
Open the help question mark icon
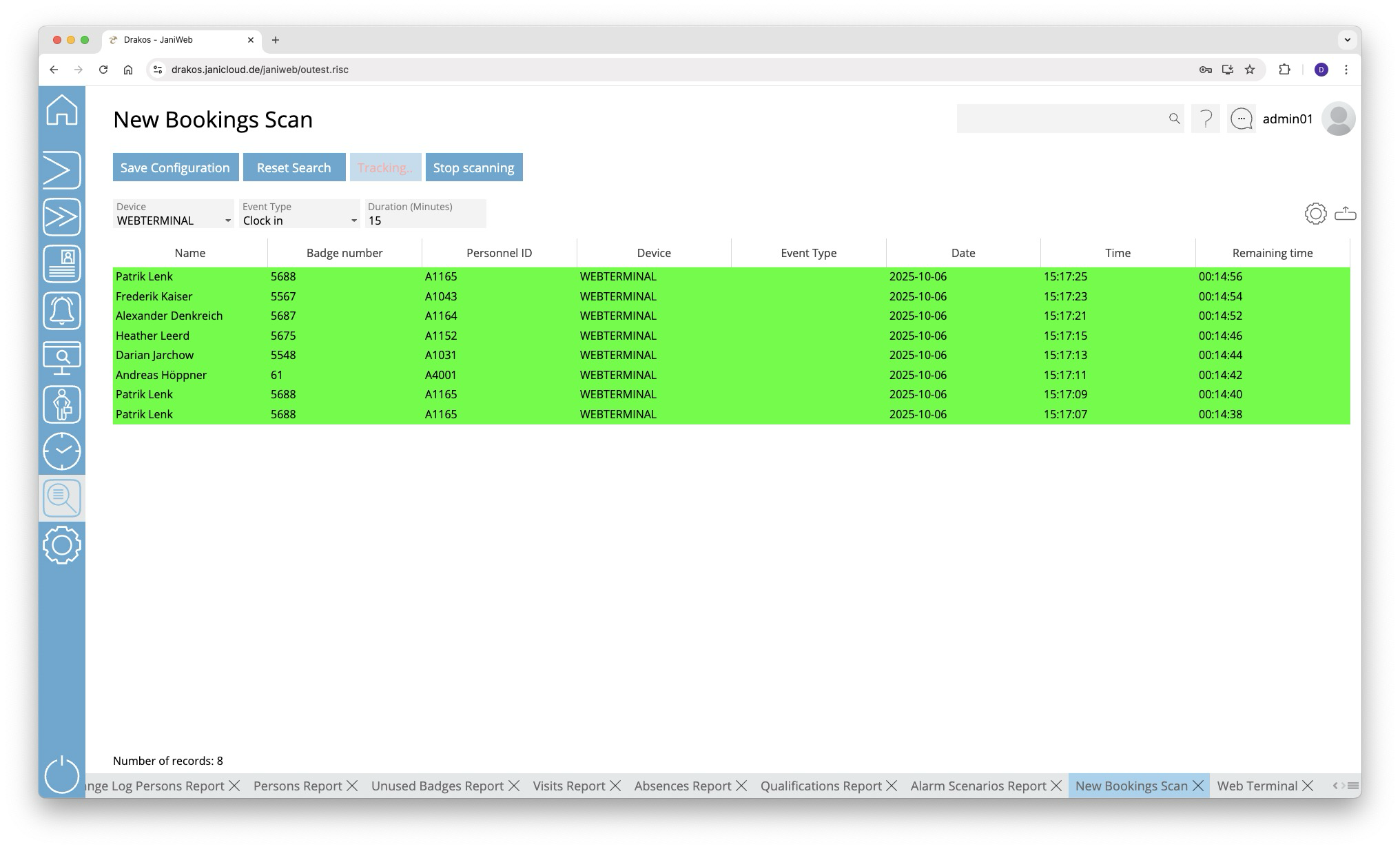tap(1206, 119)
